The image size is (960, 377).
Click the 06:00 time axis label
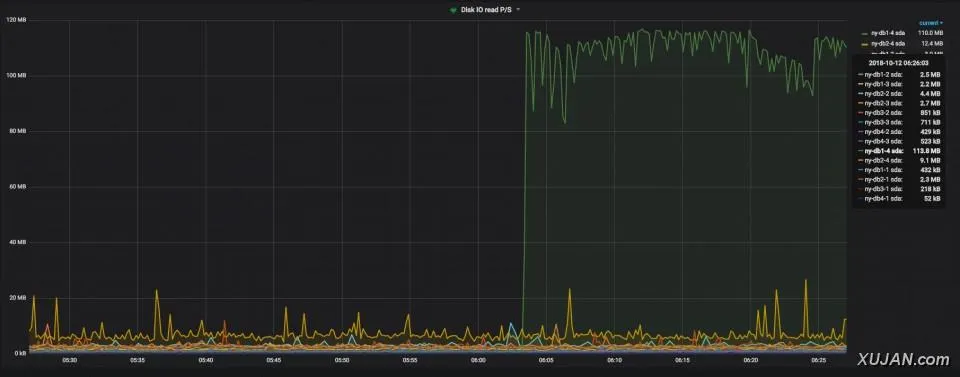click(x=478, y=360)
